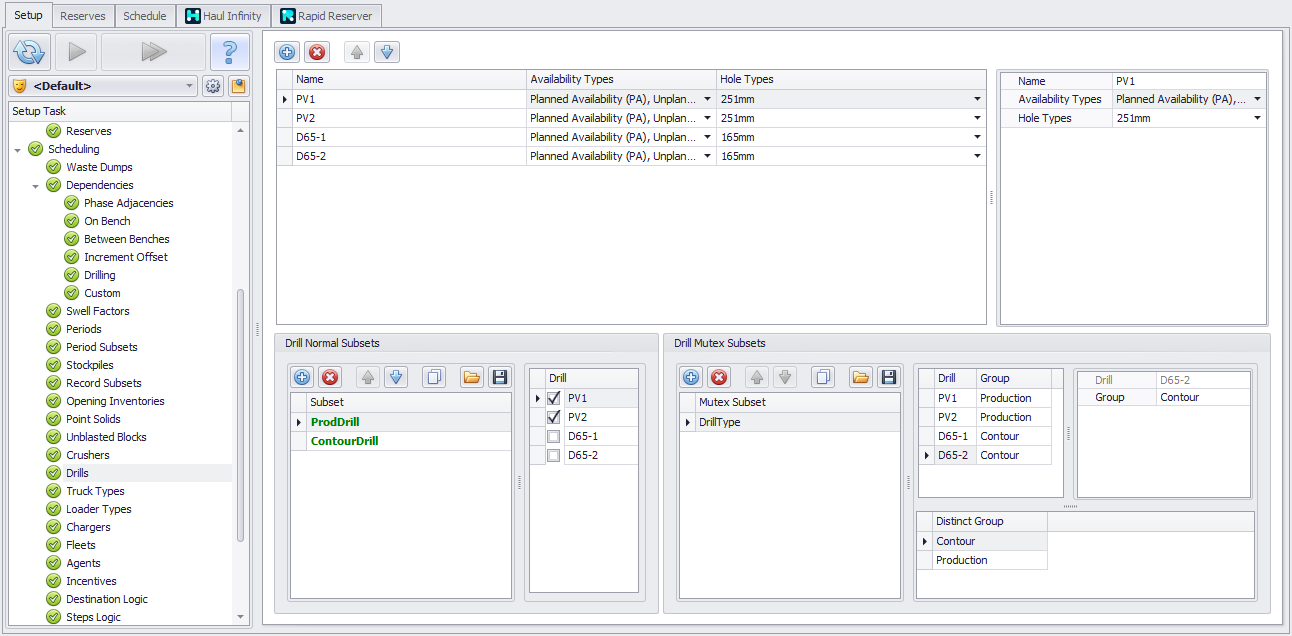Open folder icon in Drill Mutex Subsets
1292x636 pixels.
pos(860,377)
